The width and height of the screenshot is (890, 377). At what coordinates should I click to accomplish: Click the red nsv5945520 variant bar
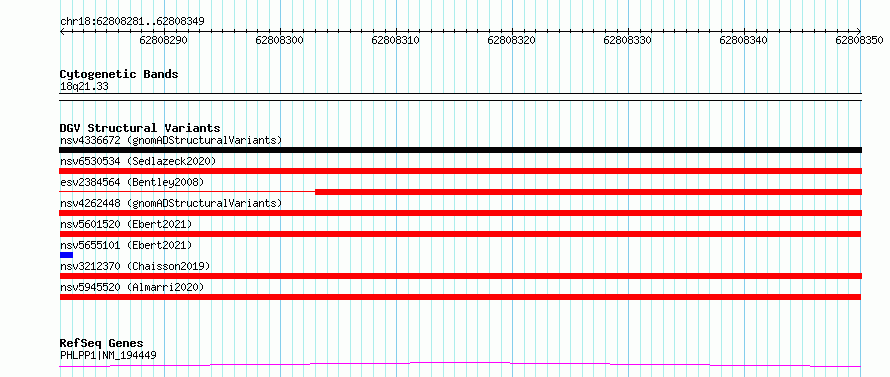click(x=460, y=297)
